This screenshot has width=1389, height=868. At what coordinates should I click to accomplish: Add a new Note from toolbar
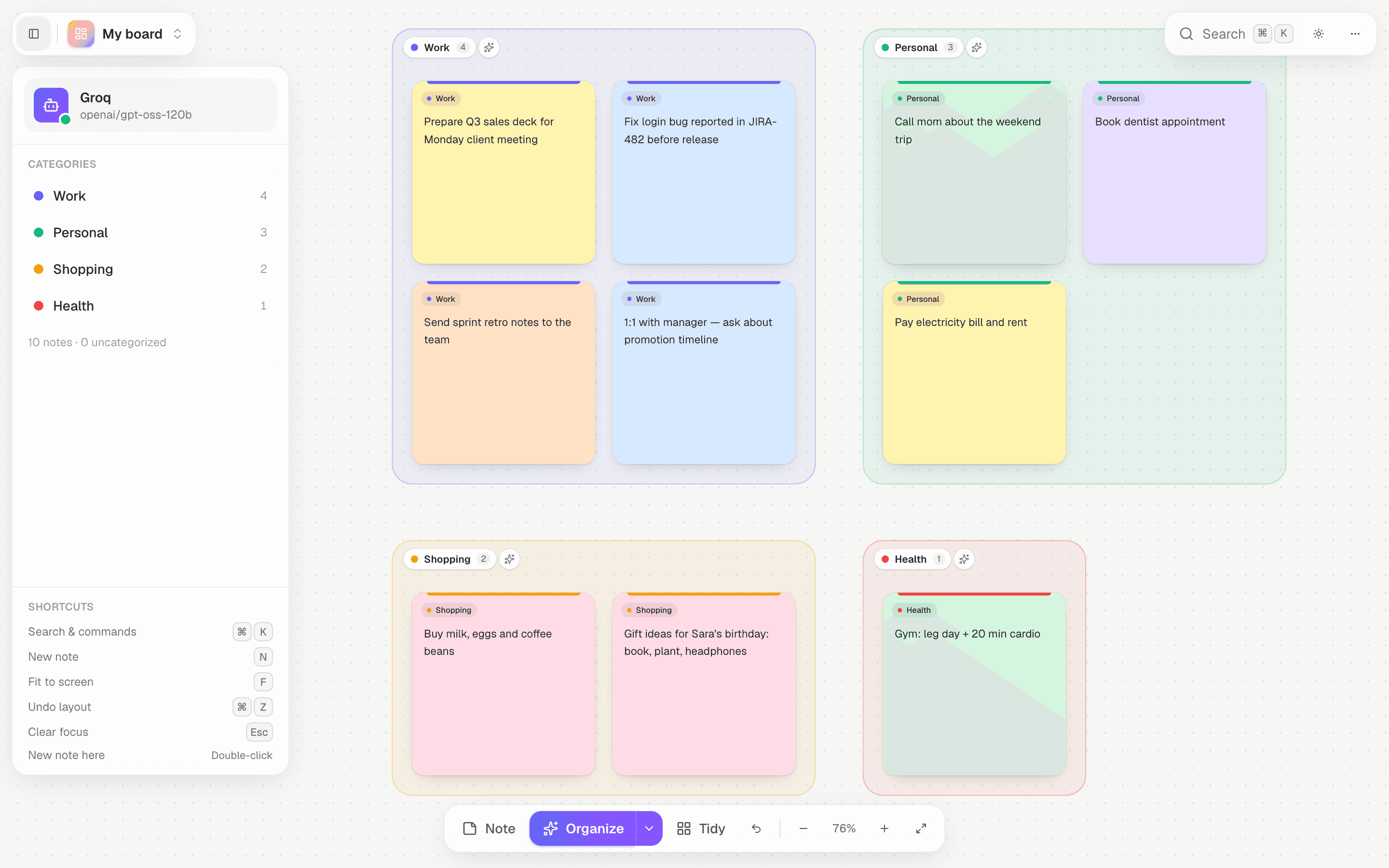pos(489,828)
